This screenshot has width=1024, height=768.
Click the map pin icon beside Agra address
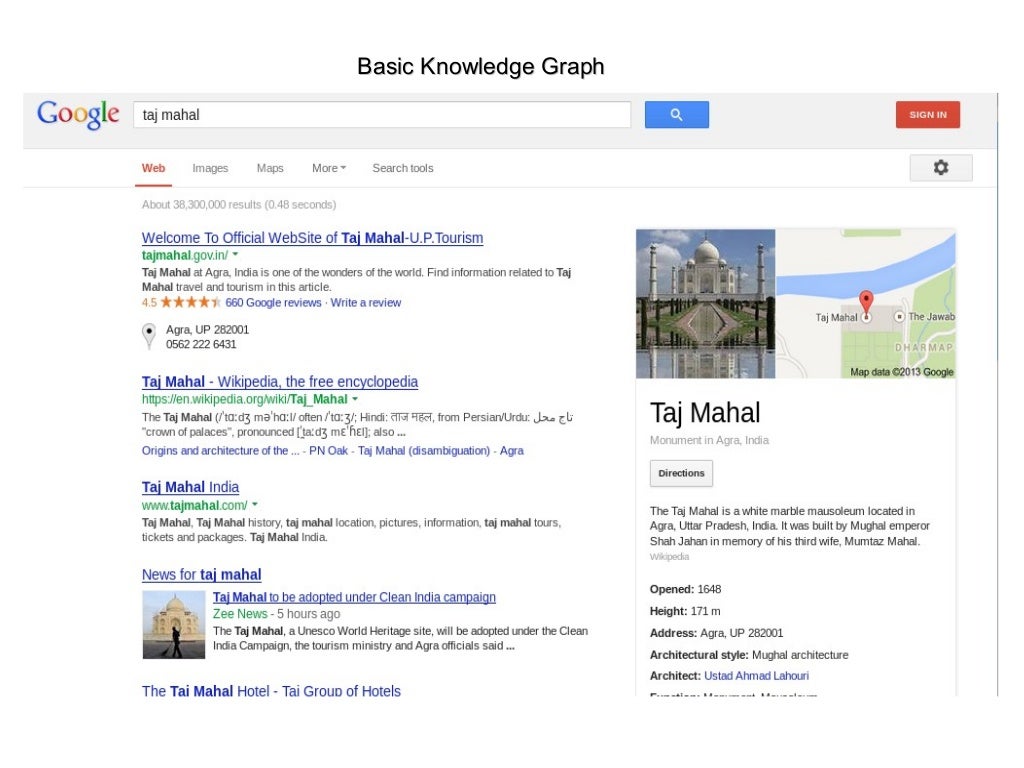click(150, 336)
